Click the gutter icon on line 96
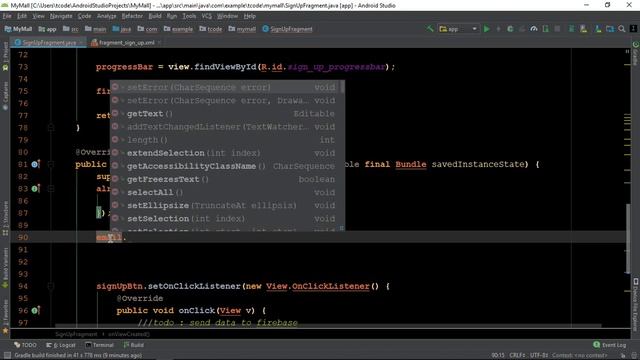The image size is (640, 360). tap(35, 311)
